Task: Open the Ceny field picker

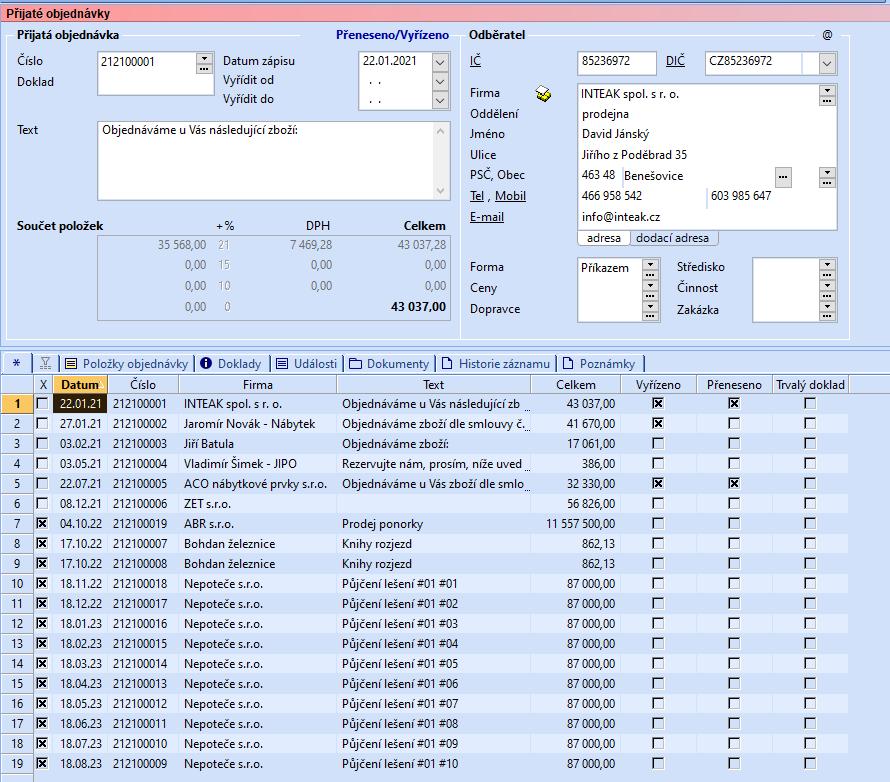Action: tap(650, 289)
